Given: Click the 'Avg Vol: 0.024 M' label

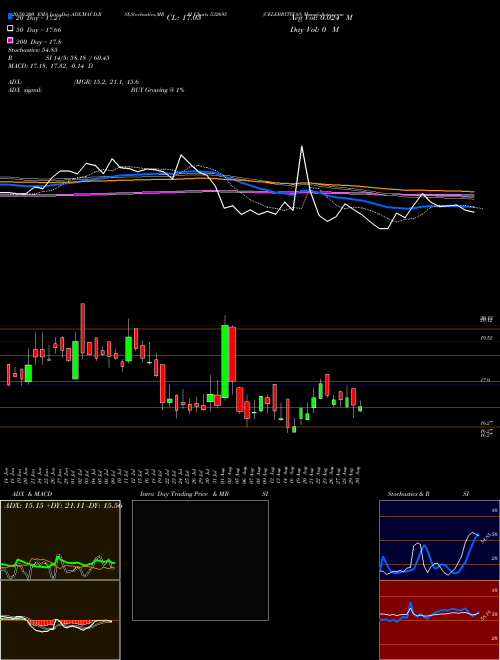Looking at the screenshot, I should point(322,18).
